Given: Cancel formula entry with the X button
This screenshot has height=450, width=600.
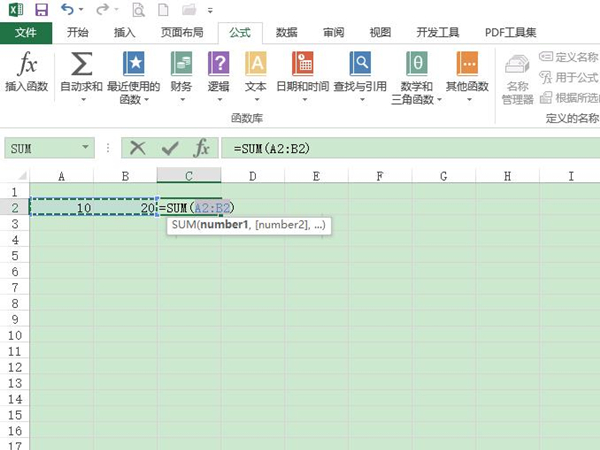Looking at the screenshot, I should [138, 148].
